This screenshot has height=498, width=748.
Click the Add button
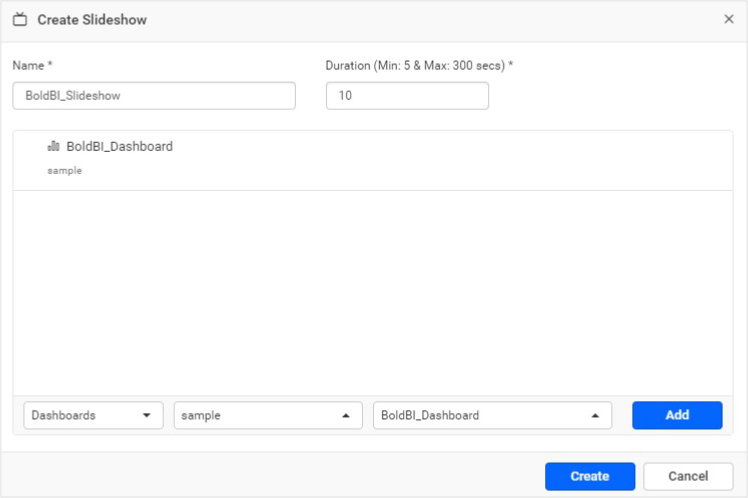(x=677, y=415)
